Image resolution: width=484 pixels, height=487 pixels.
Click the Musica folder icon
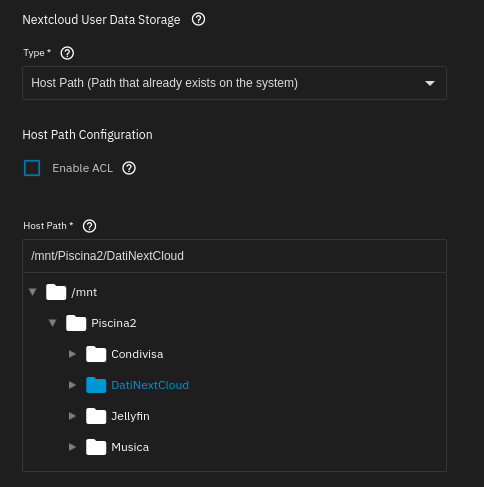(96, 447)
